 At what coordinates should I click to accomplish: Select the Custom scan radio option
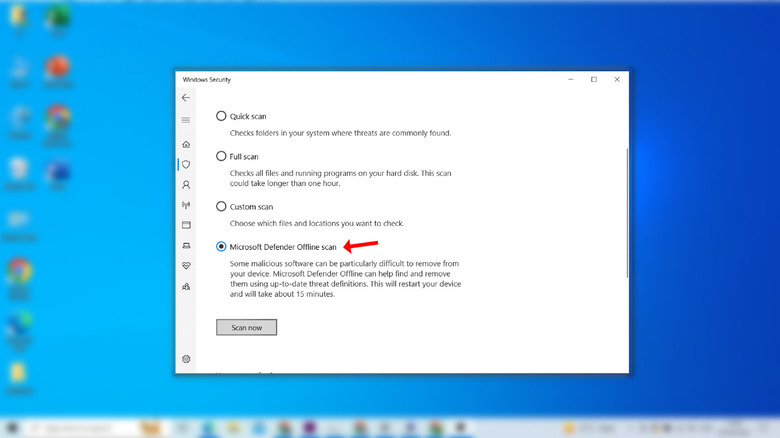click(221, 206)
